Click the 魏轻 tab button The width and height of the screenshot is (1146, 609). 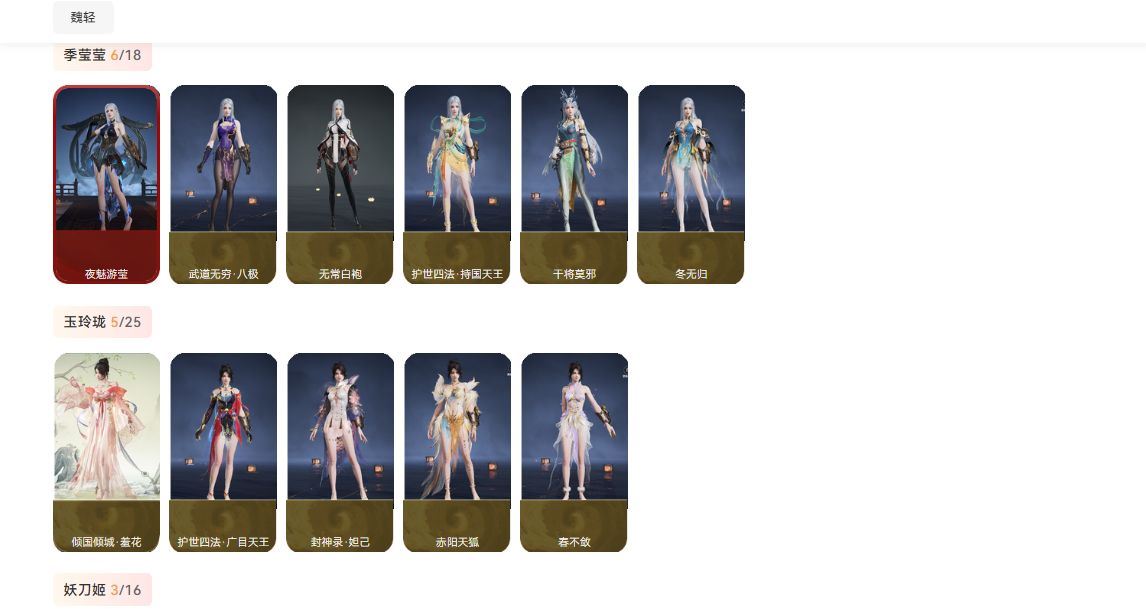[x=83, y=17]
